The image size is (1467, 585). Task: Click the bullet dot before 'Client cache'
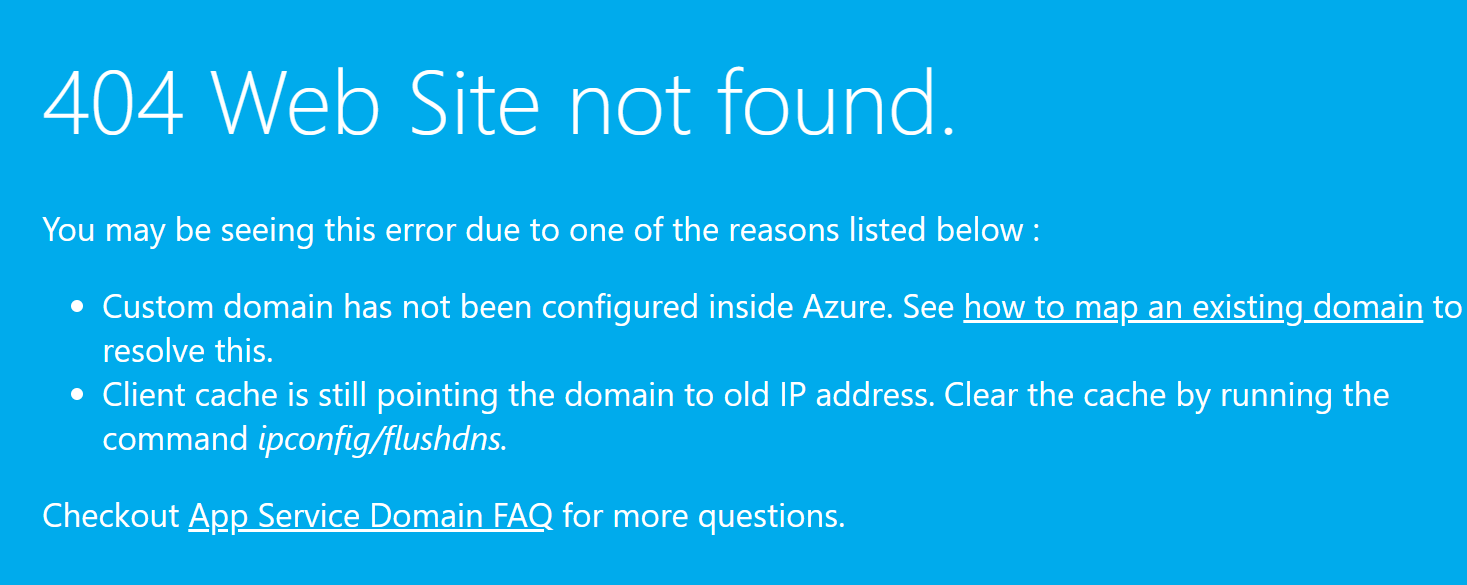click(x=77, y=396)
